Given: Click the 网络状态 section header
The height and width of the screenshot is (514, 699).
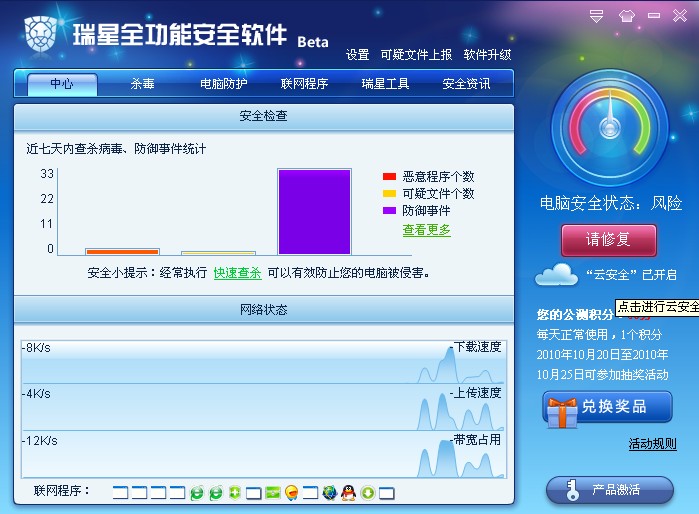Looking at the screenshot, I should (x=264, y=310).
